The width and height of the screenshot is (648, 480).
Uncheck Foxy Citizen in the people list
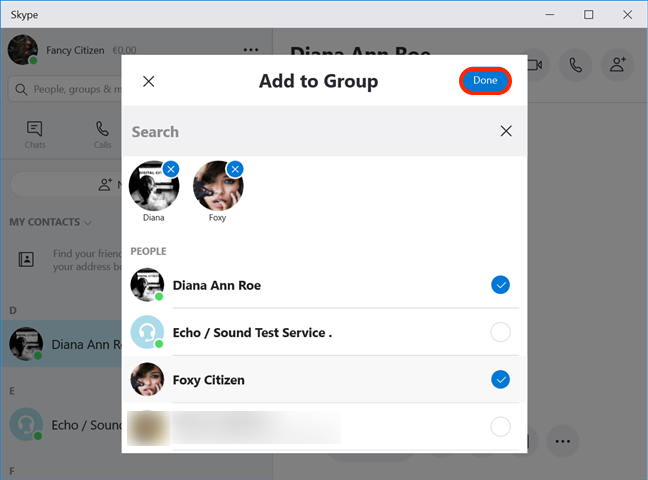point(500,380)
